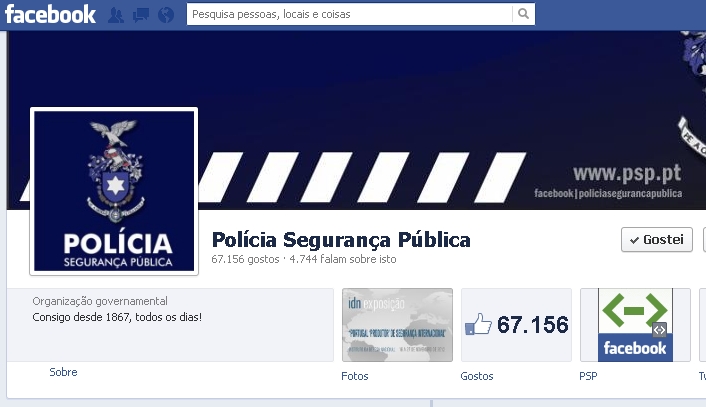Screen dimensions: 706x407
Task: Open the Fotos label link
Action: pos(355,376)
